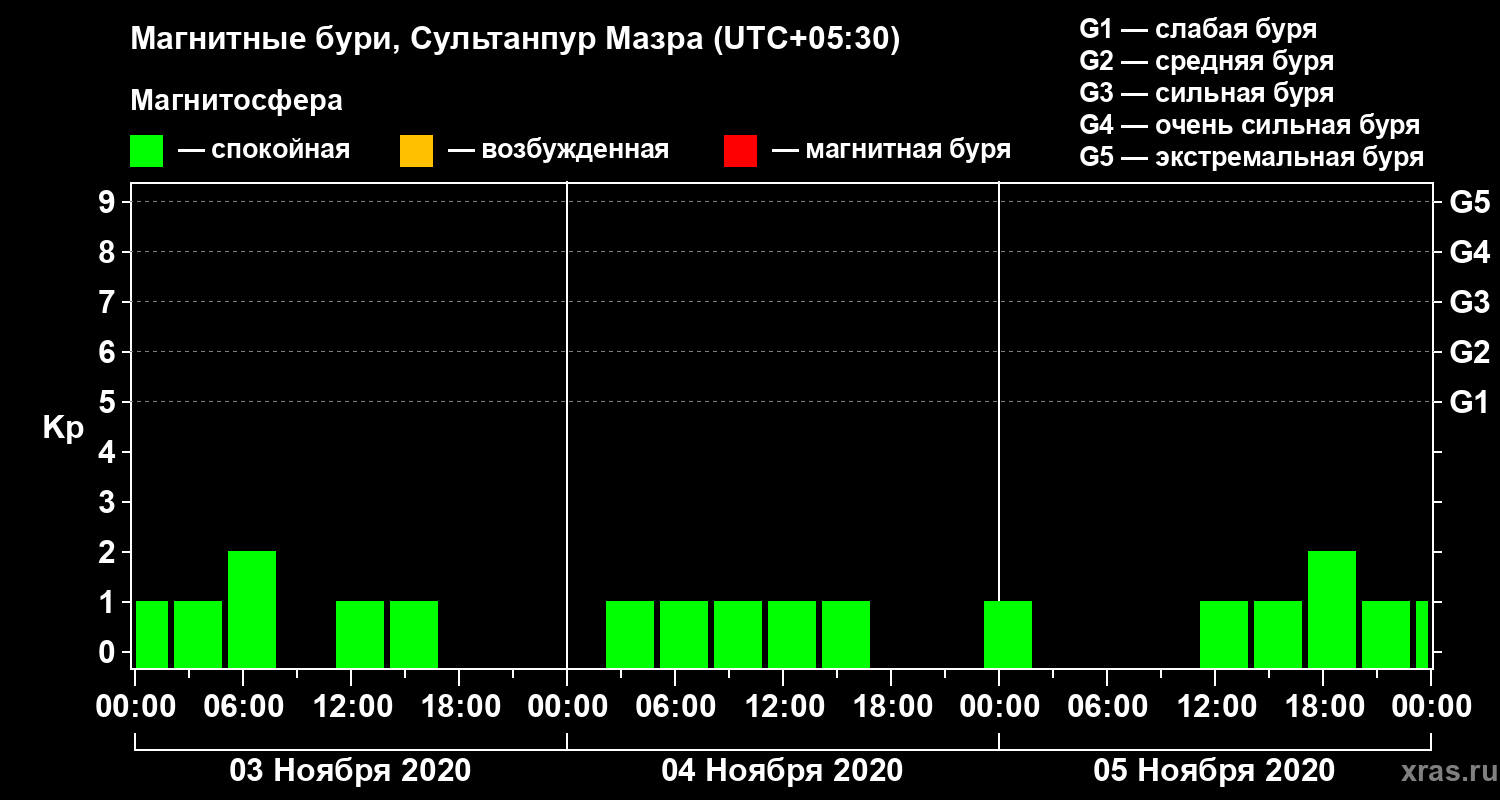Click the '9' value on the Kp axis
The width and height of the screenshot is (1500, 800).
click(109, 202)
